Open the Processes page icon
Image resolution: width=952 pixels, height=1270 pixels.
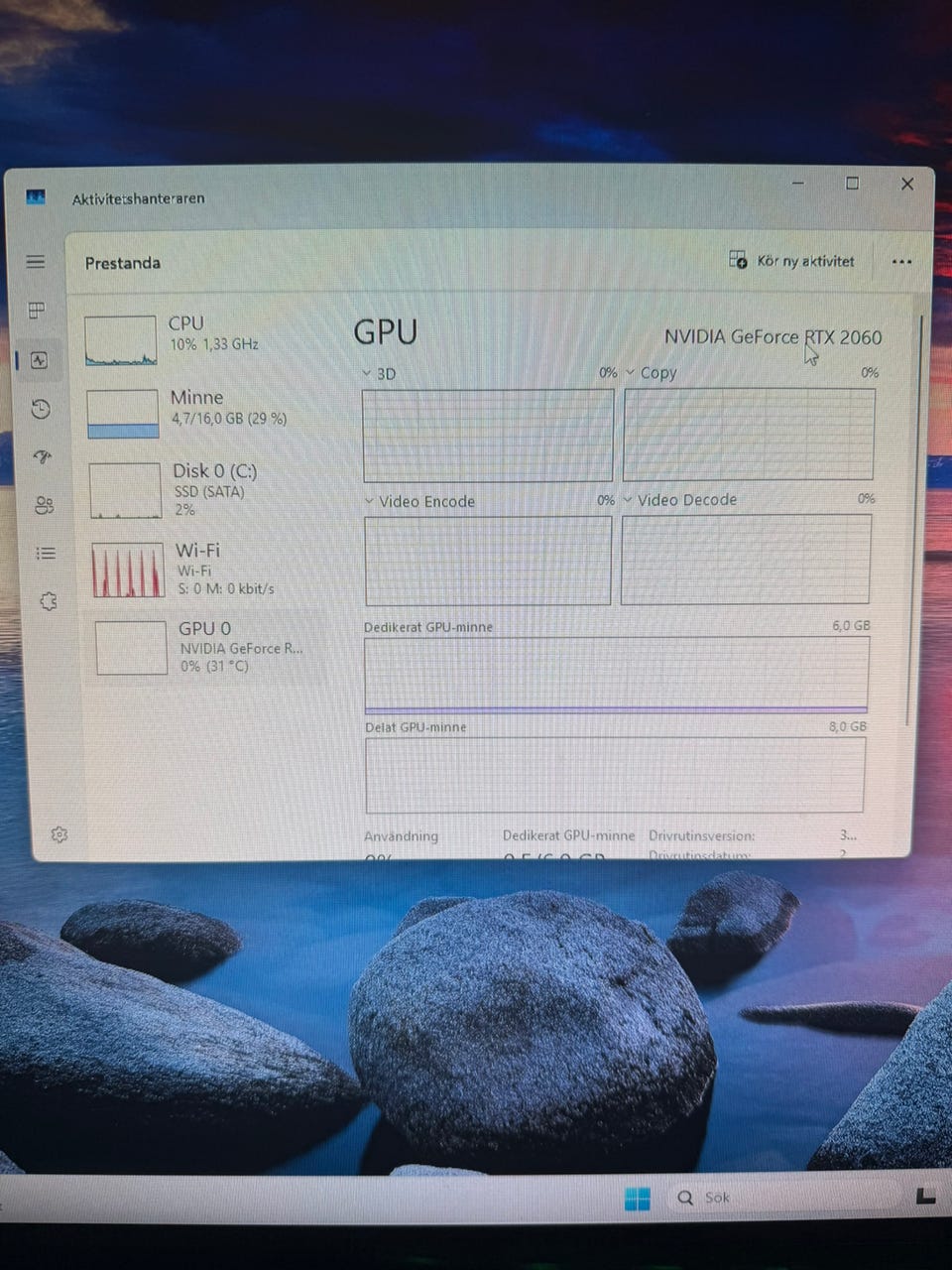37,311
